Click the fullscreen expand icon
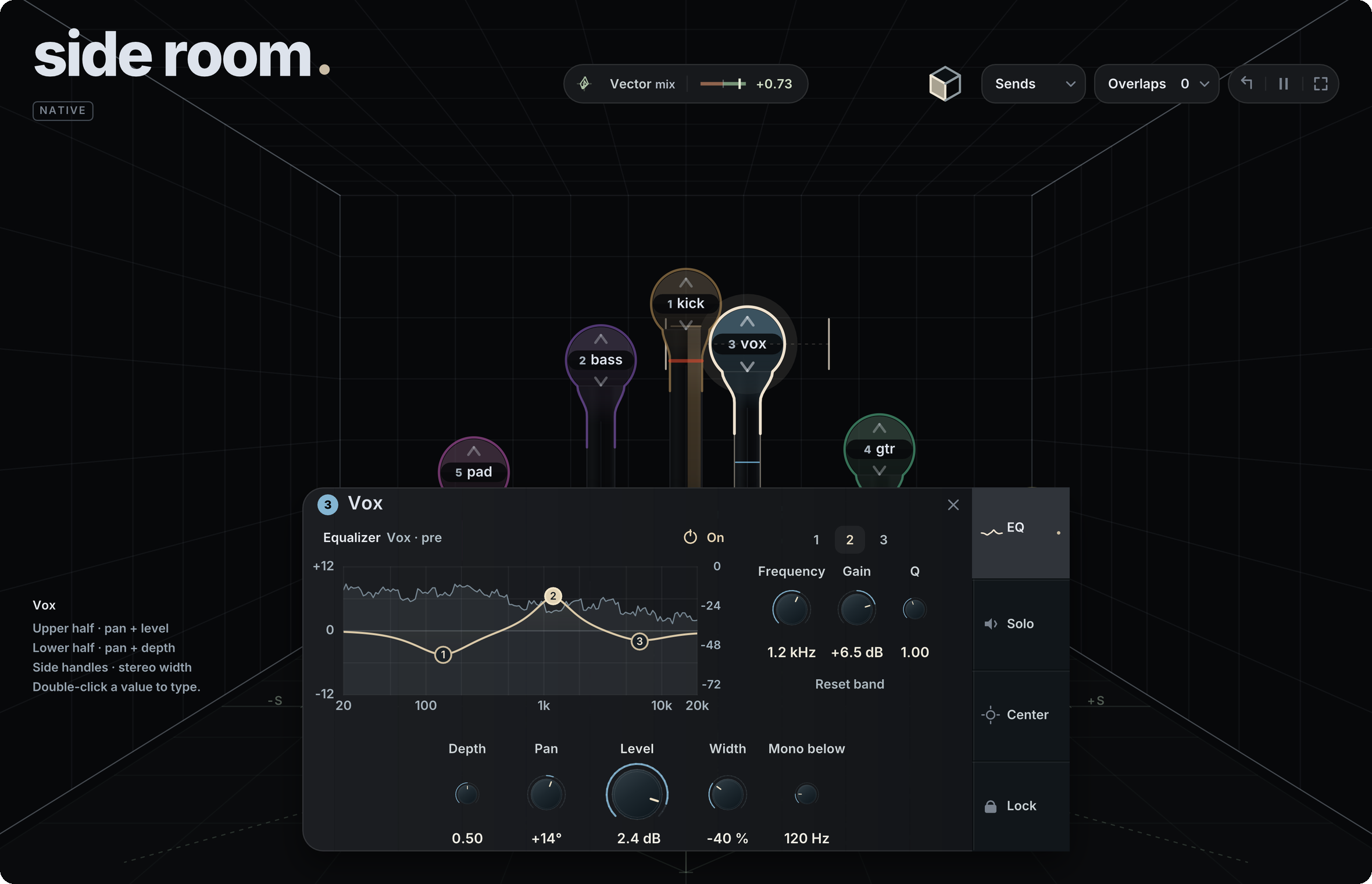 [1321, 84]
